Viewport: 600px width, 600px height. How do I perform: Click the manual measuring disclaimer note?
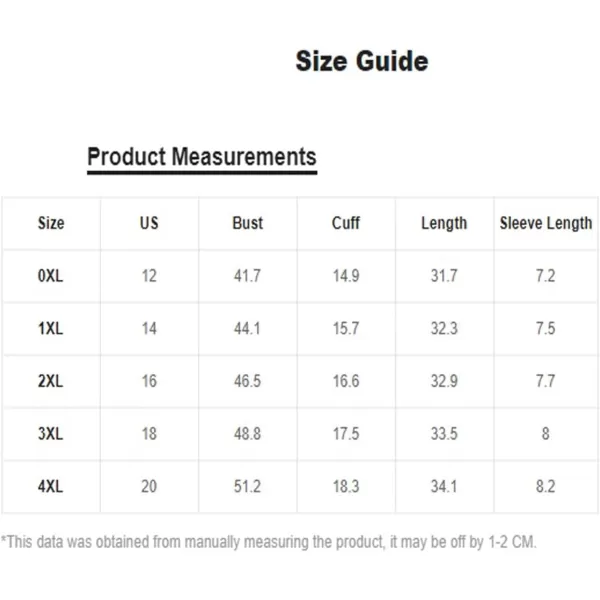click(269, 542)
